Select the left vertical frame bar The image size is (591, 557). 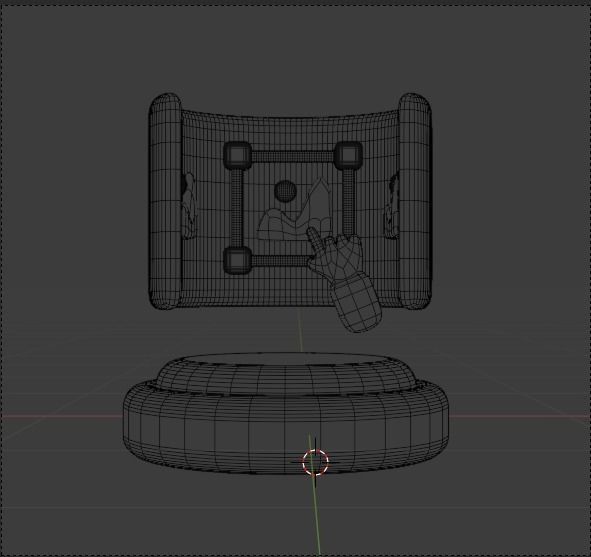(237, 208)
